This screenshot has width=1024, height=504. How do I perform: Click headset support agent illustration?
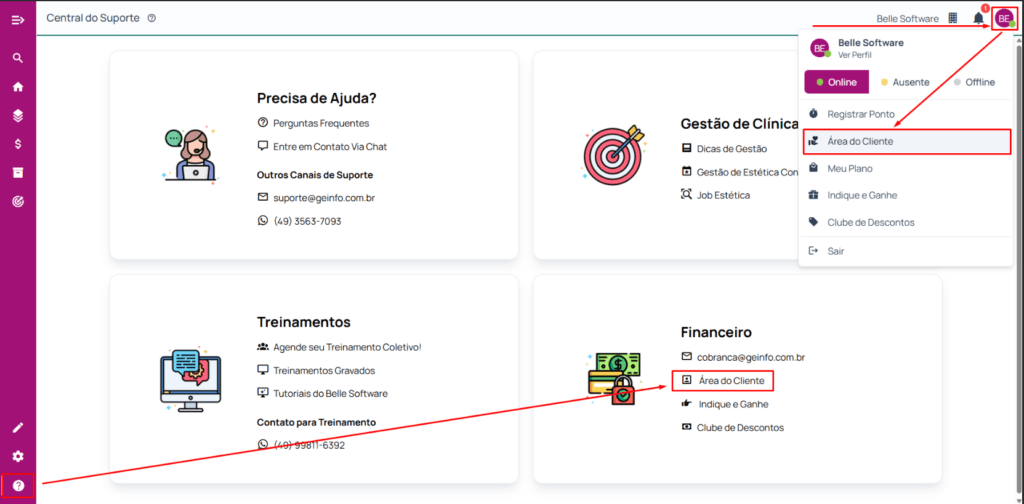pyautogui.click(x=189, y=155)
